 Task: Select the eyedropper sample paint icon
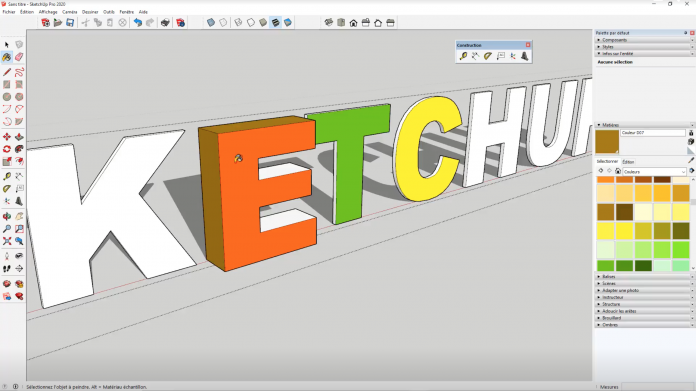coord(691,161)
